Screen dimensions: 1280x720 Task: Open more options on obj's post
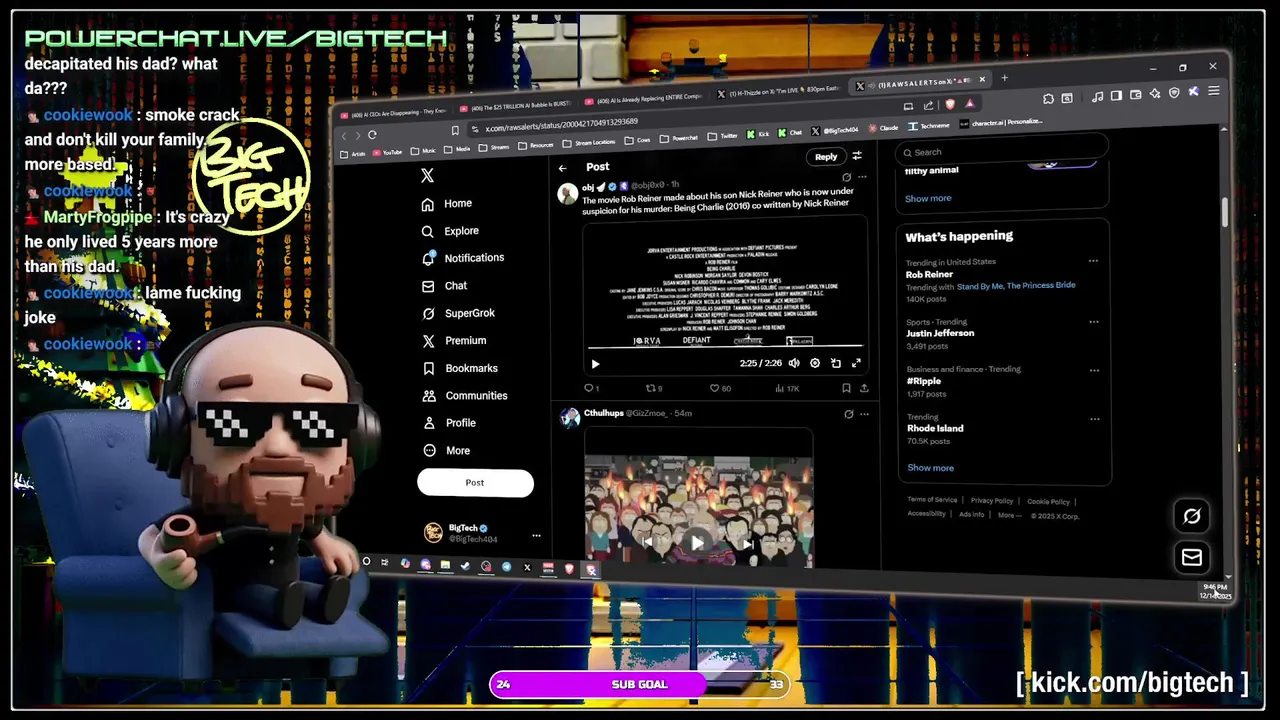(x=862, y=177)
